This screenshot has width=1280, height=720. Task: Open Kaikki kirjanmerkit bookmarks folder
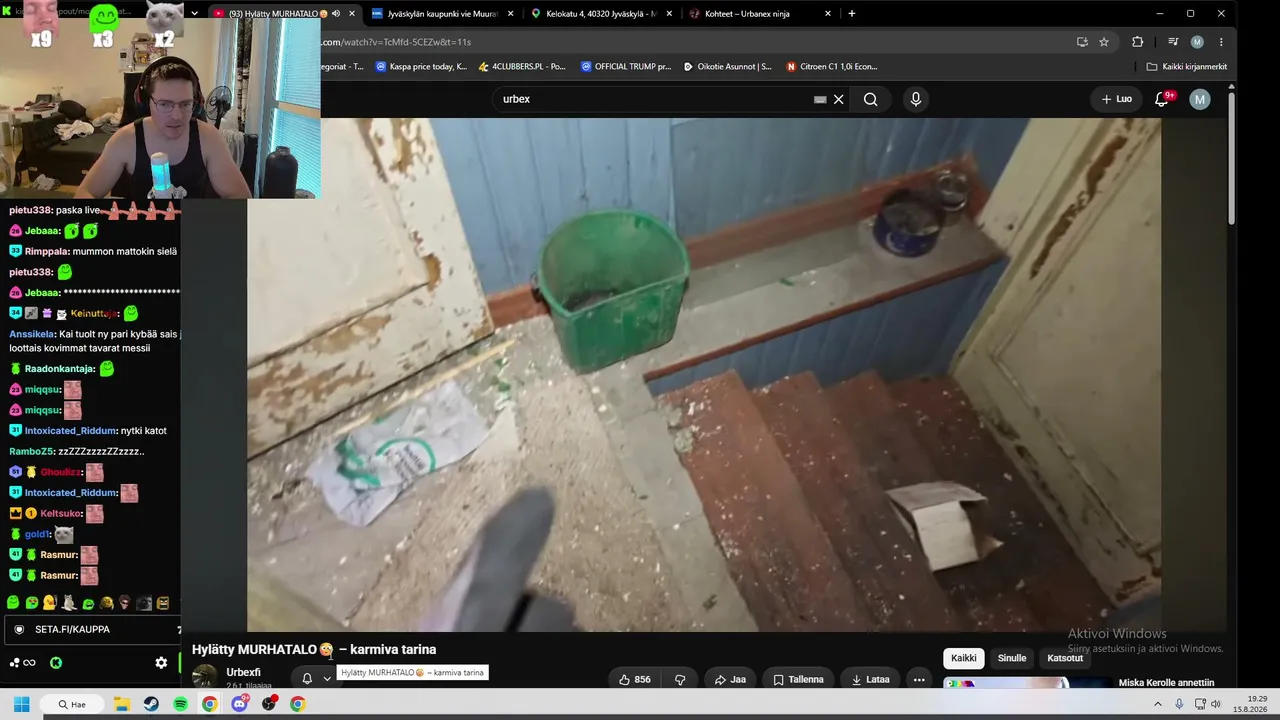click(x=1187, y=67)
